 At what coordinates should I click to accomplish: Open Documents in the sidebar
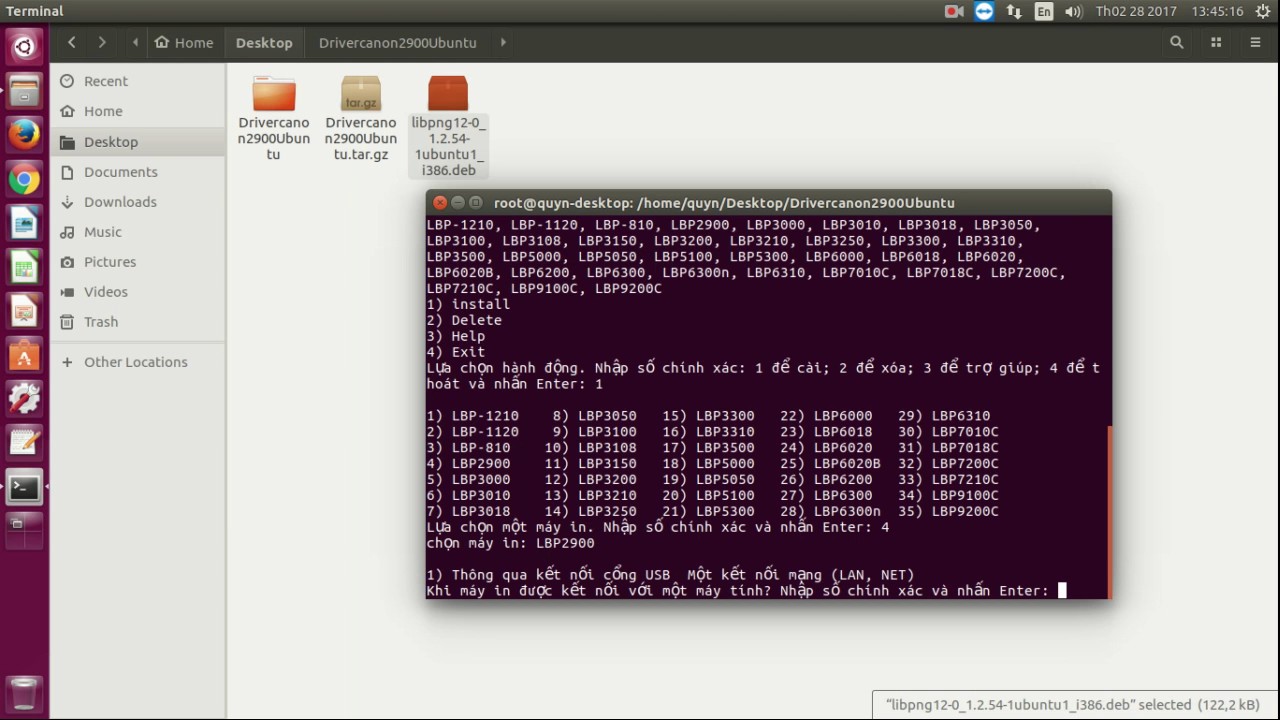coord(138,171)
